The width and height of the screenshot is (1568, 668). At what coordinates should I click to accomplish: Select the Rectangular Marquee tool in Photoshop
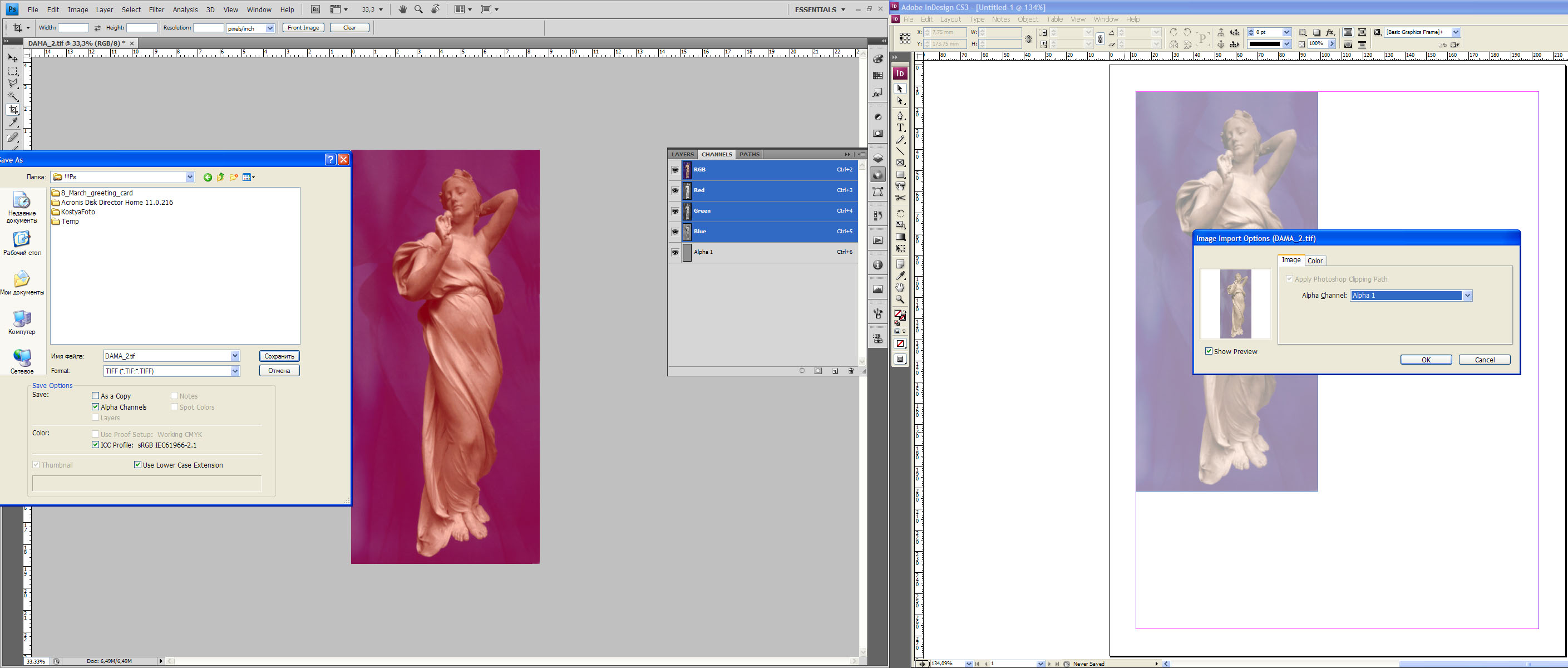point(13,71)
